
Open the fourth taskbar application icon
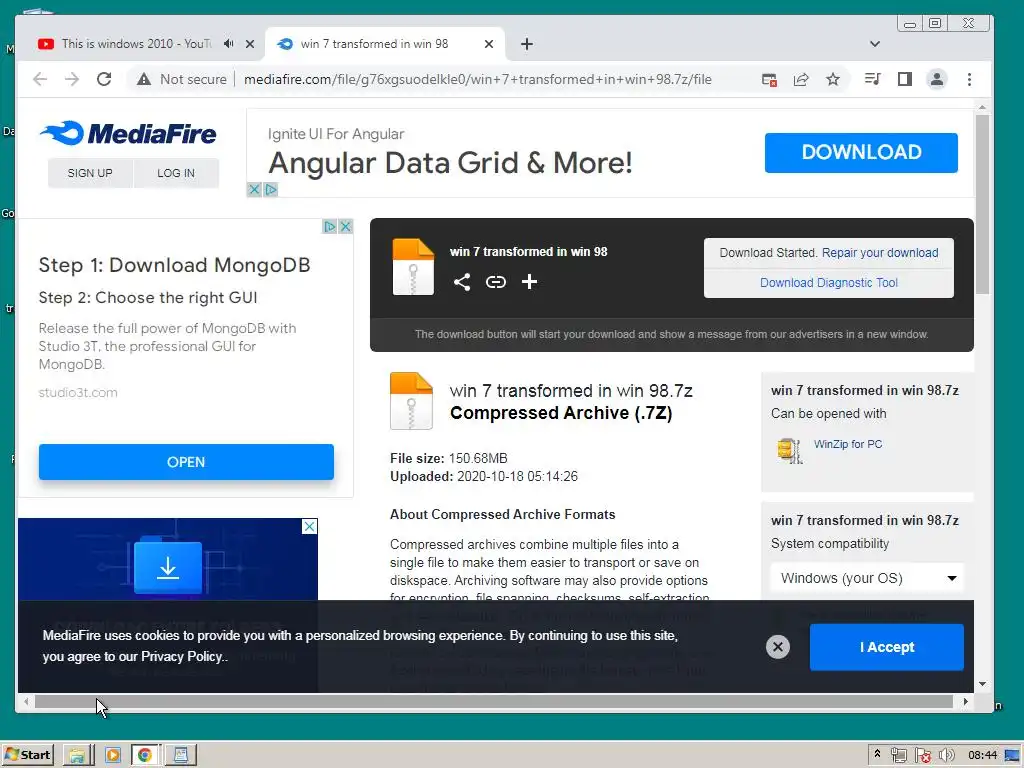point(180,756)
